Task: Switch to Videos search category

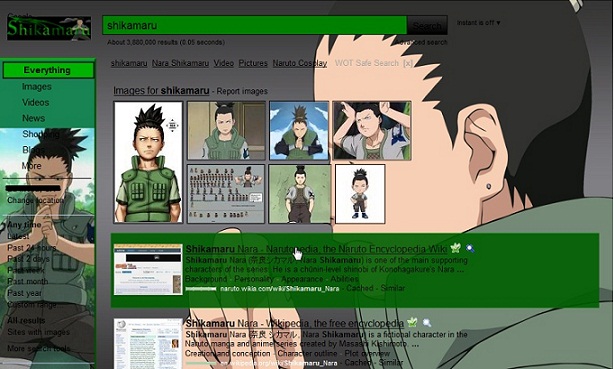Action: coord(35,102)
